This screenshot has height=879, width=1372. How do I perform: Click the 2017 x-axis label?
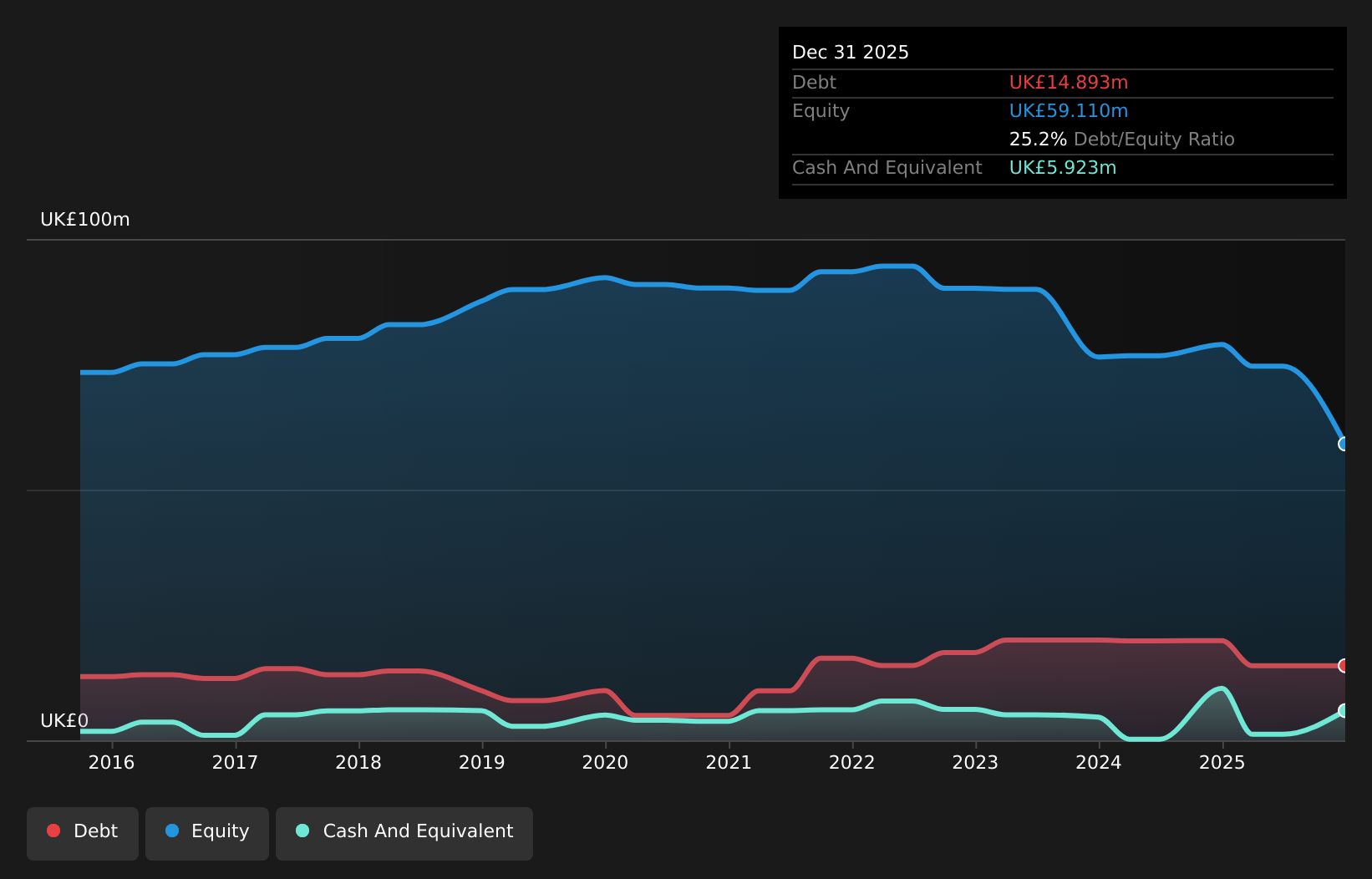click(x=235, y=762)
